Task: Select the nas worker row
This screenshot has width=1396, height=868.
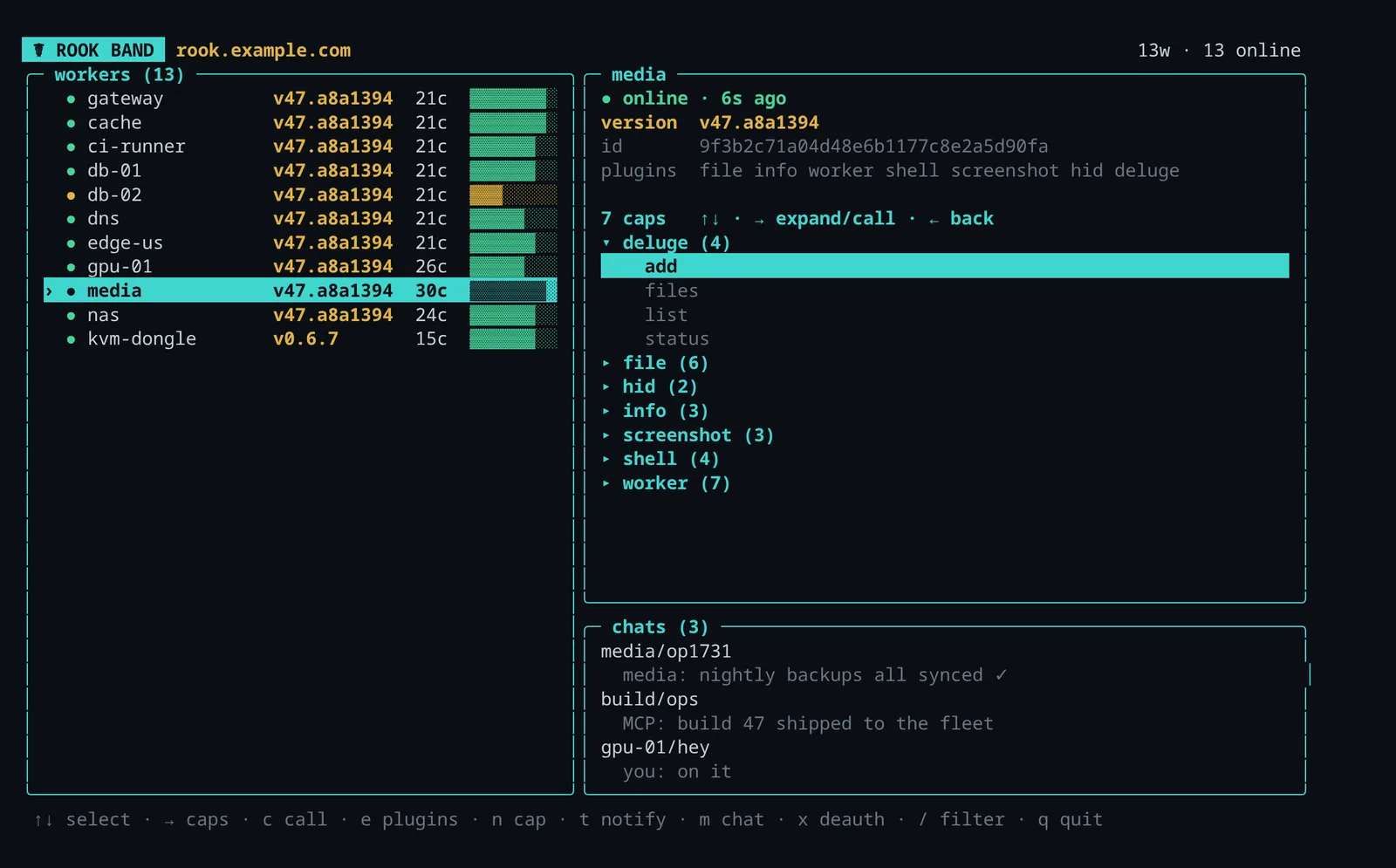Action: (301, 315)
